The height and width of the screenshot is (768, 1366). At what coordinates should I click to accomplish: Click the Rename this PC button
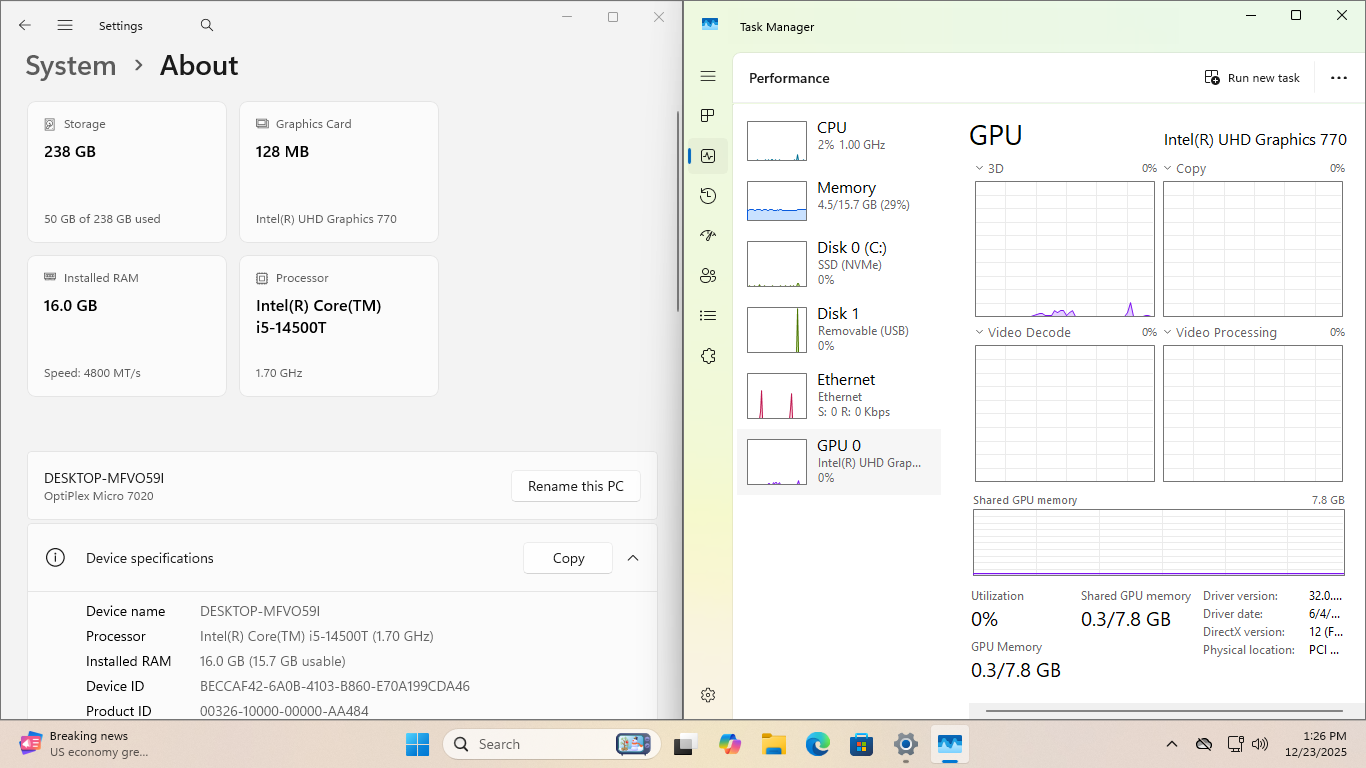[575, 486]
